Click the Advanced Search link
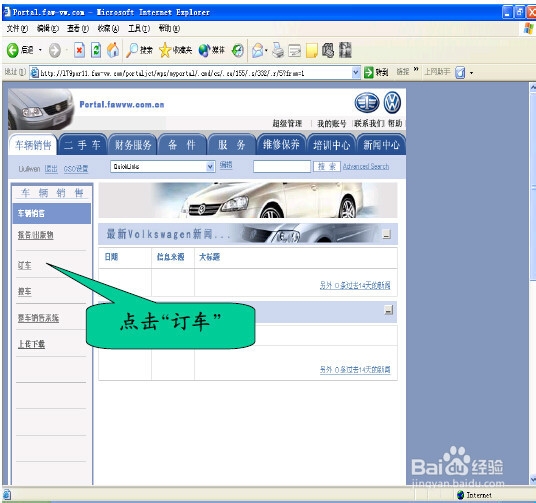 point(366,167)
